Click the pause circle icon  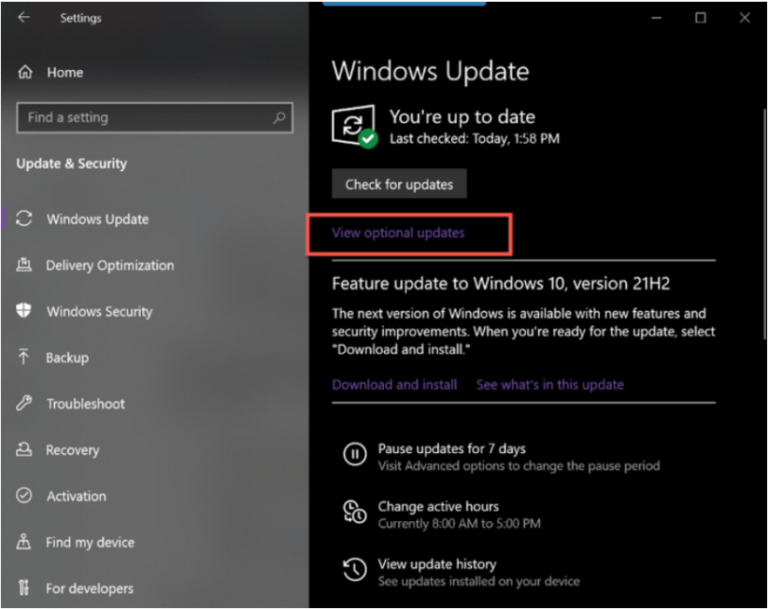(x=355, y=454)
